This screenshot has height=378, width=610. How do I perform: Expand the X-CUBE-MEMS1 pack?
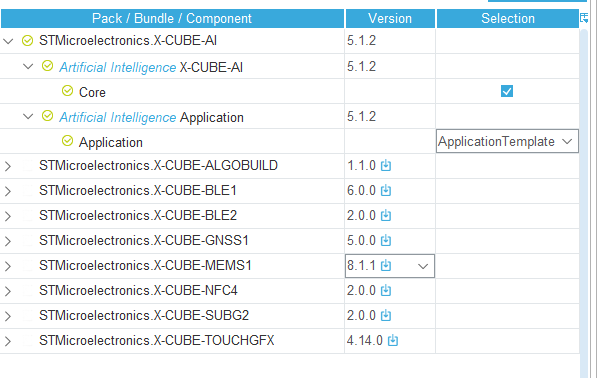8,266
